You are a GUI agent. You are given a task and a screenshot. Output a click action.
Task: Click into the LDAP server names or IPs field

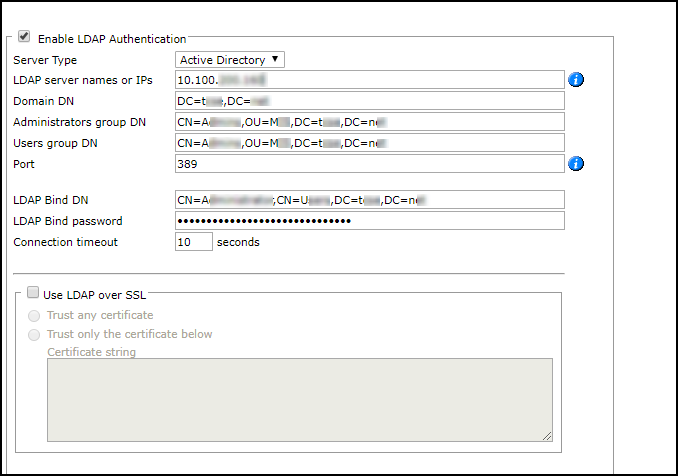tap(370, 80)
